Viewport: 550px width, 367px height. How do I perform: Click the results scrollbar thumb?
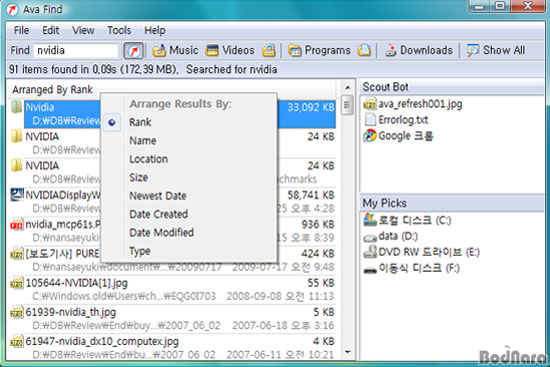pyautogui.click(x=347, y=105)
